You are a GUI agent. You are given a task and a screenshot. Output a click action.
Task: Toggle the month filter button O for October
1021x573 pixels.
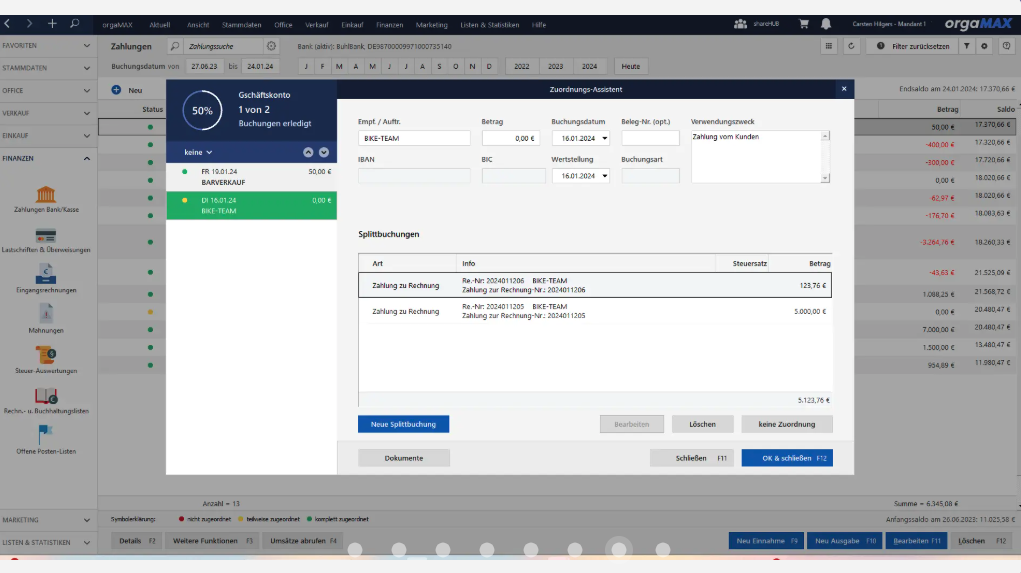[x=456, y=66]
